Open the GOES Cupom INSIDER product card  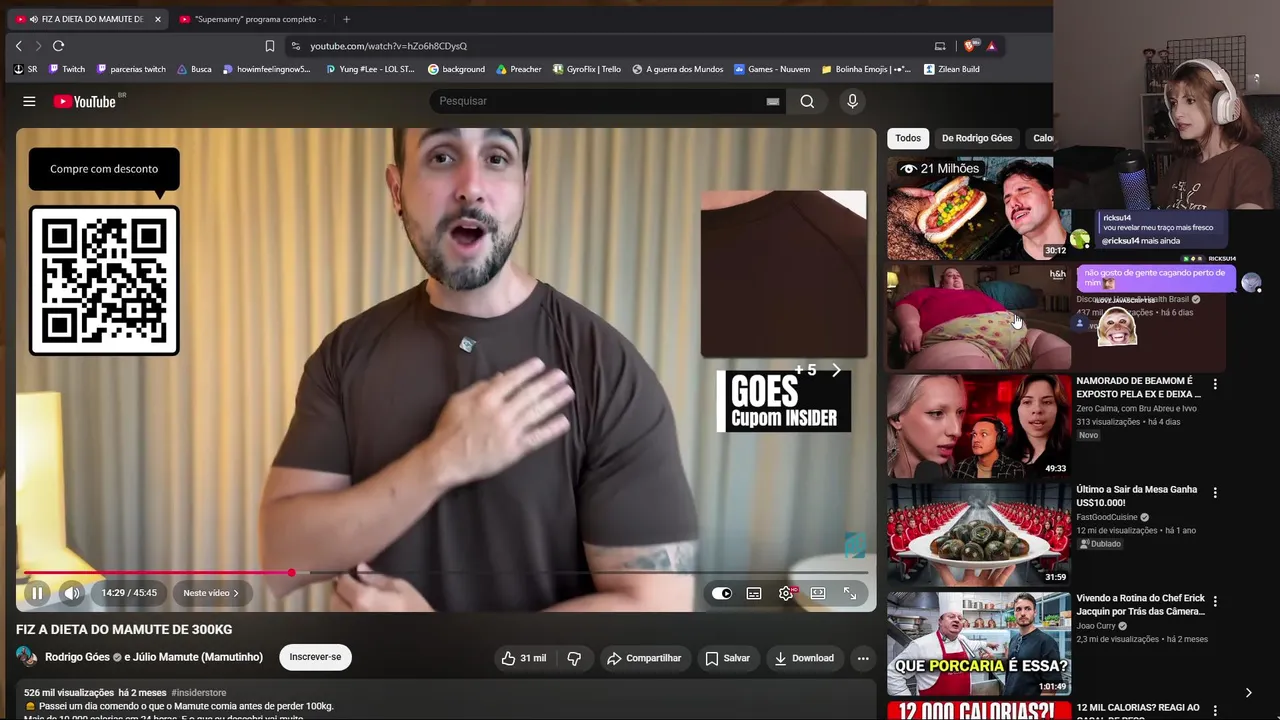784,402
